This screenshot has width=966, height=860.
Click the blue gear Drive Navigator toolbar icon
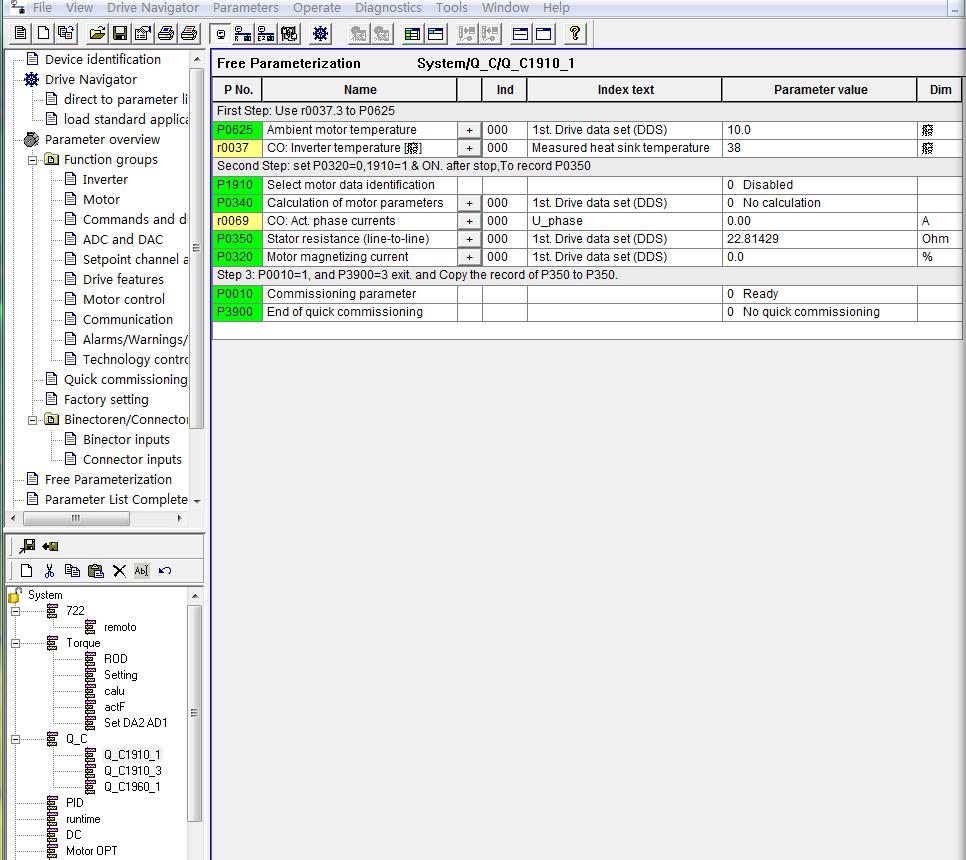coord(320,34)
